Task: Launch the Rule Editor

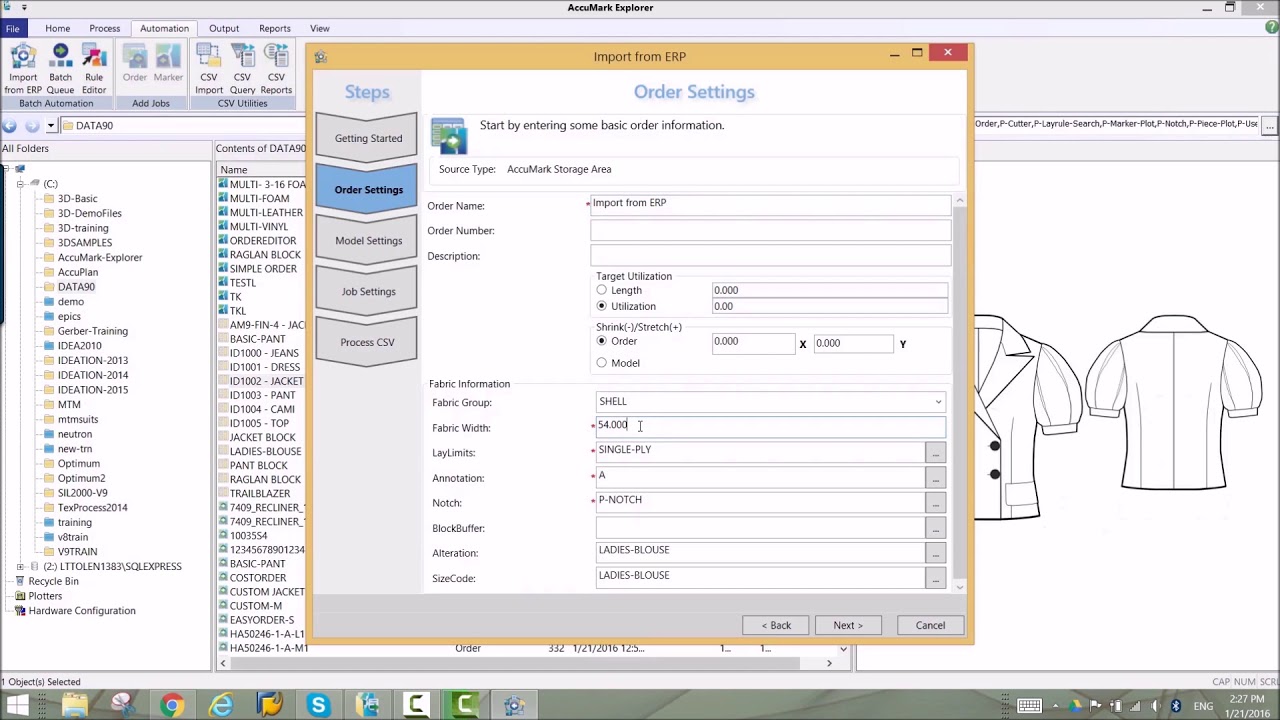Action: (94, 69)
